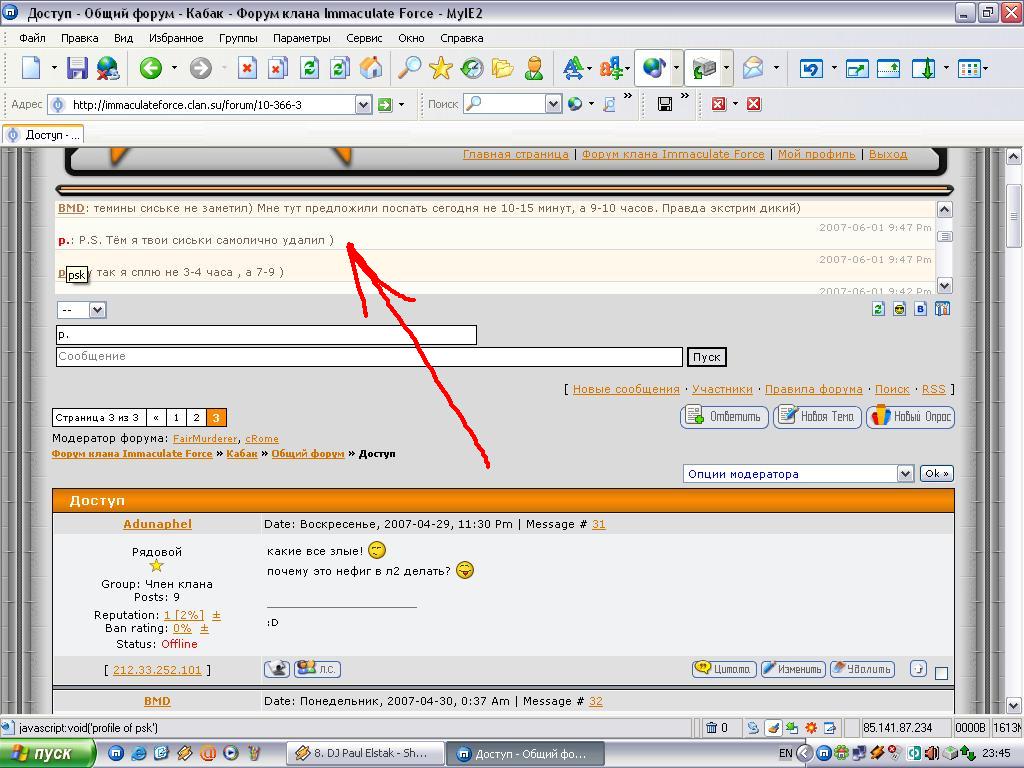The image size is (1024, 768).
Task: Click the Back navigation arrow in toolbar
Action: coord(150,68)
